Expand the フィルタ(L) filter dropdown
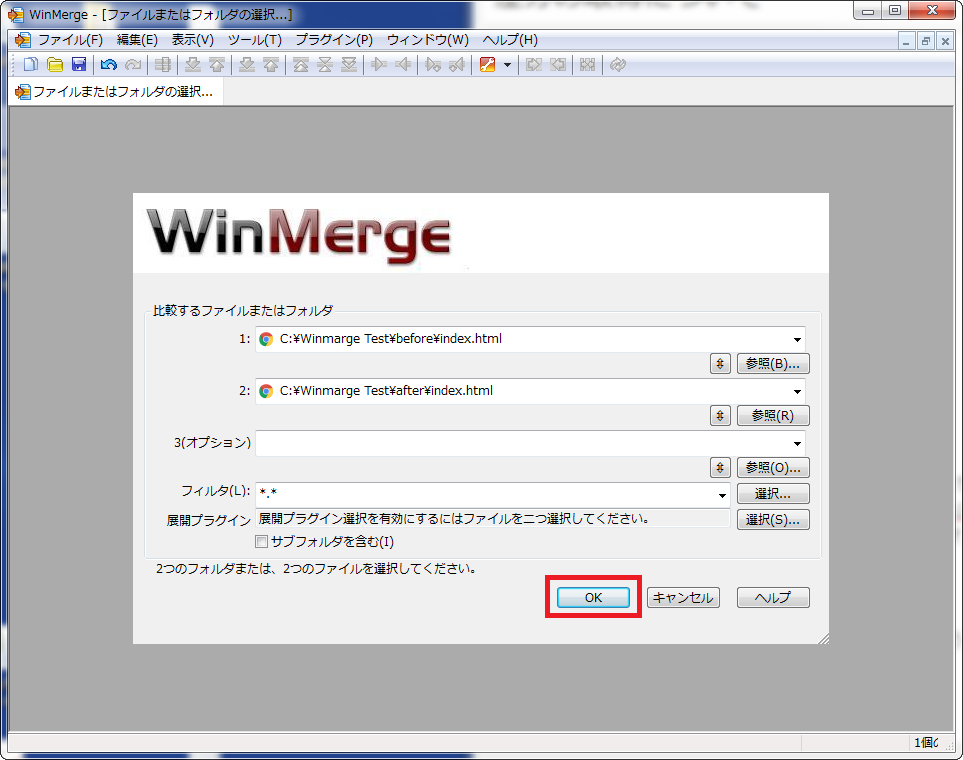The image size is (963, 760). click(722, 493)
